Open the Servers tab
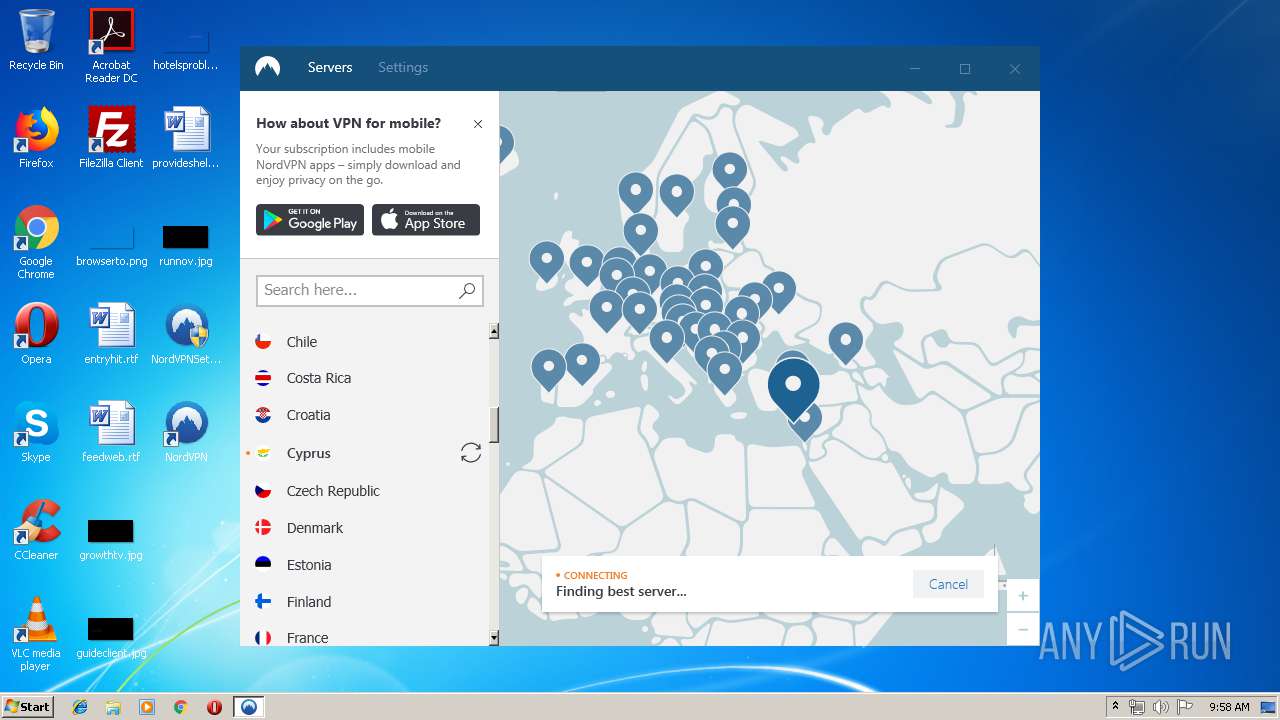1280x720 pixels. [330, 67]
